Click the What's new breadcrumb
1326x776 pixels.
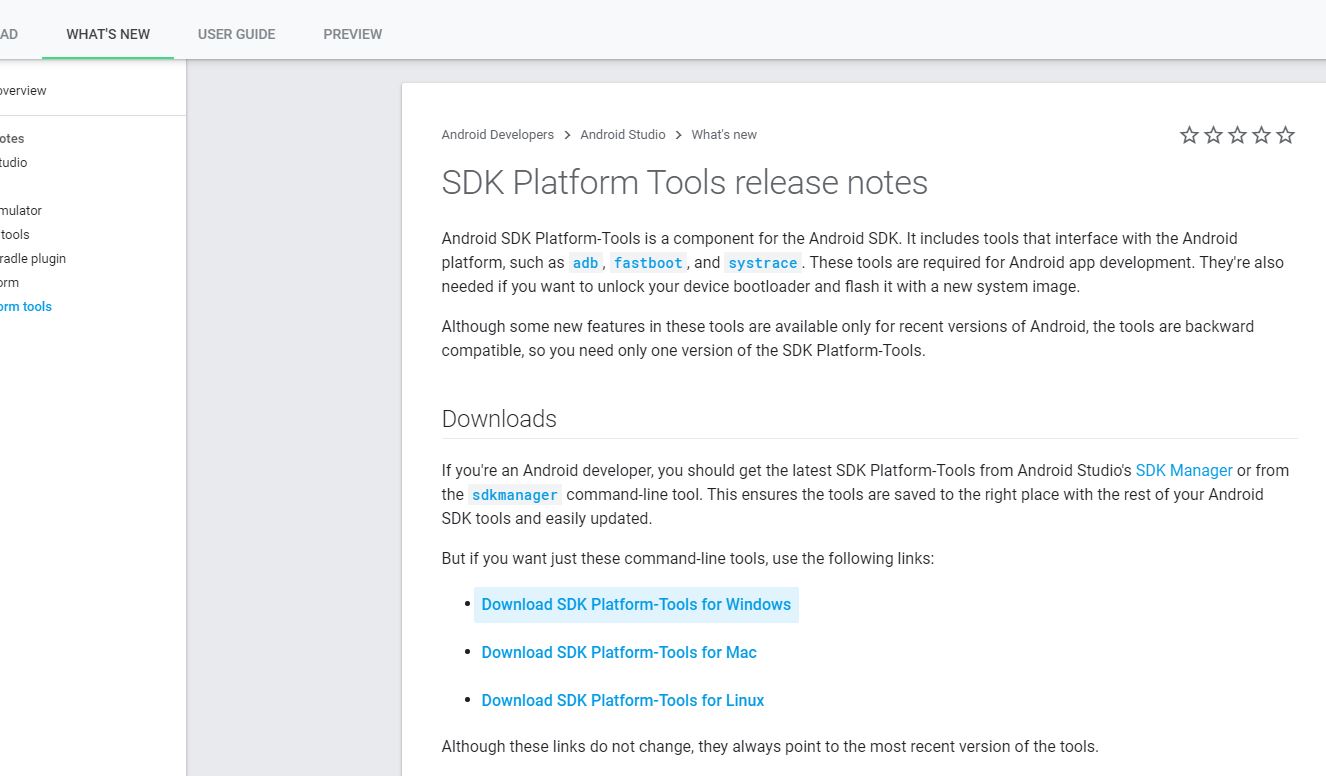(724, 135)
